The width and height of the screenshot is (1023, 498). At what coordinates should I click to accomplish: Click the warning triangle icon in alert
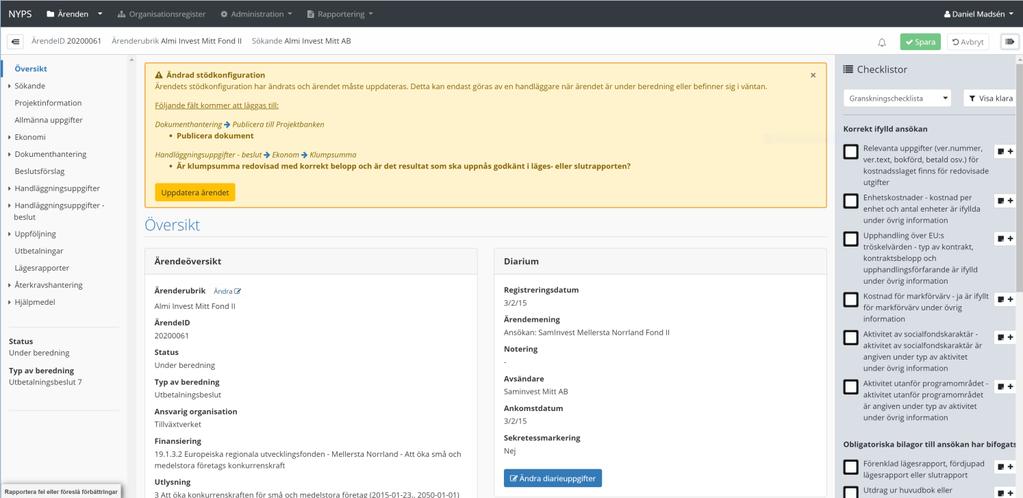click(159, 75)
